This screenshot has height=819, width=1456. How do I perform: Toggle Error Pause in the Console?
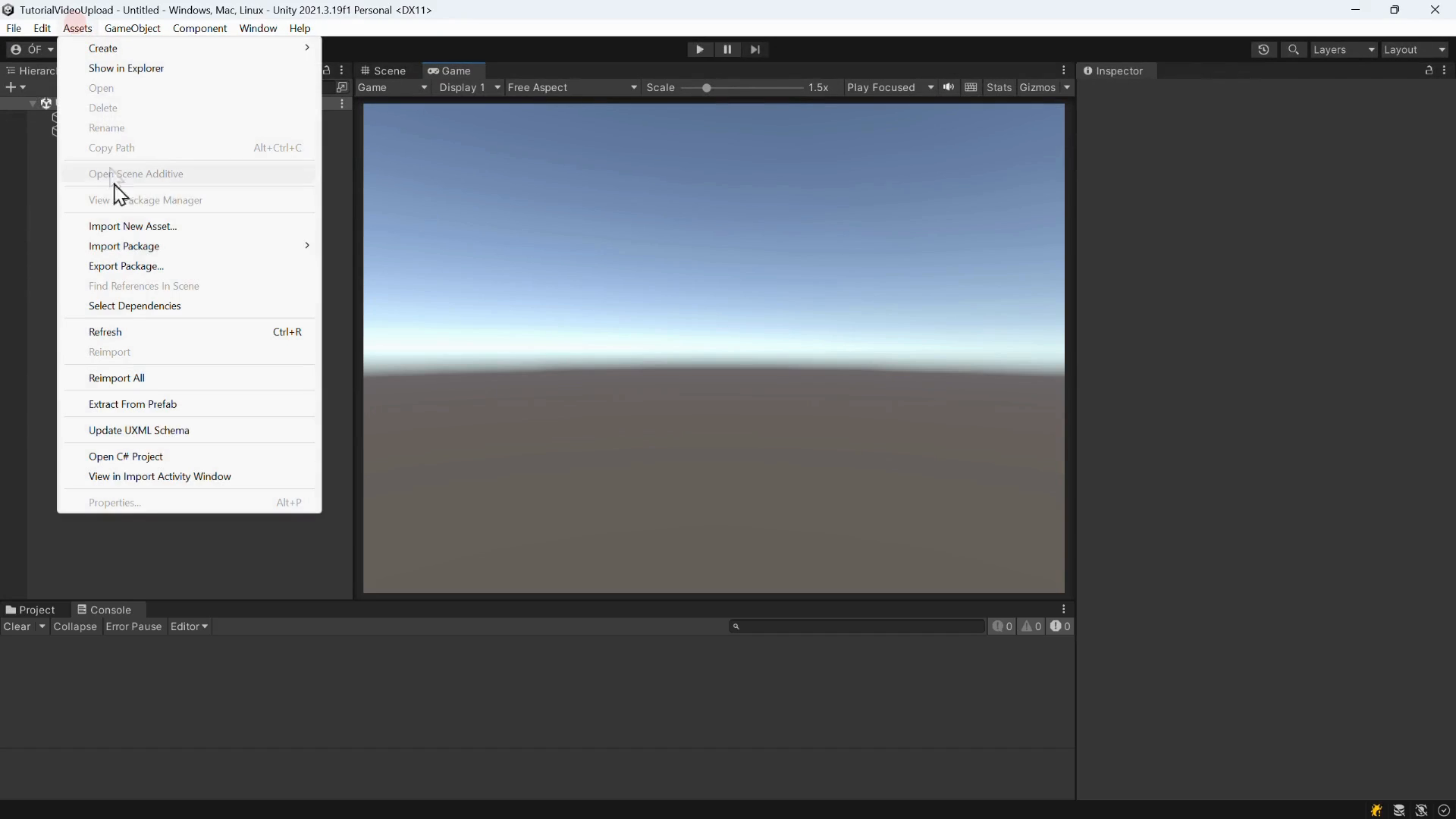pyautogui.click(x=133, y=626)
